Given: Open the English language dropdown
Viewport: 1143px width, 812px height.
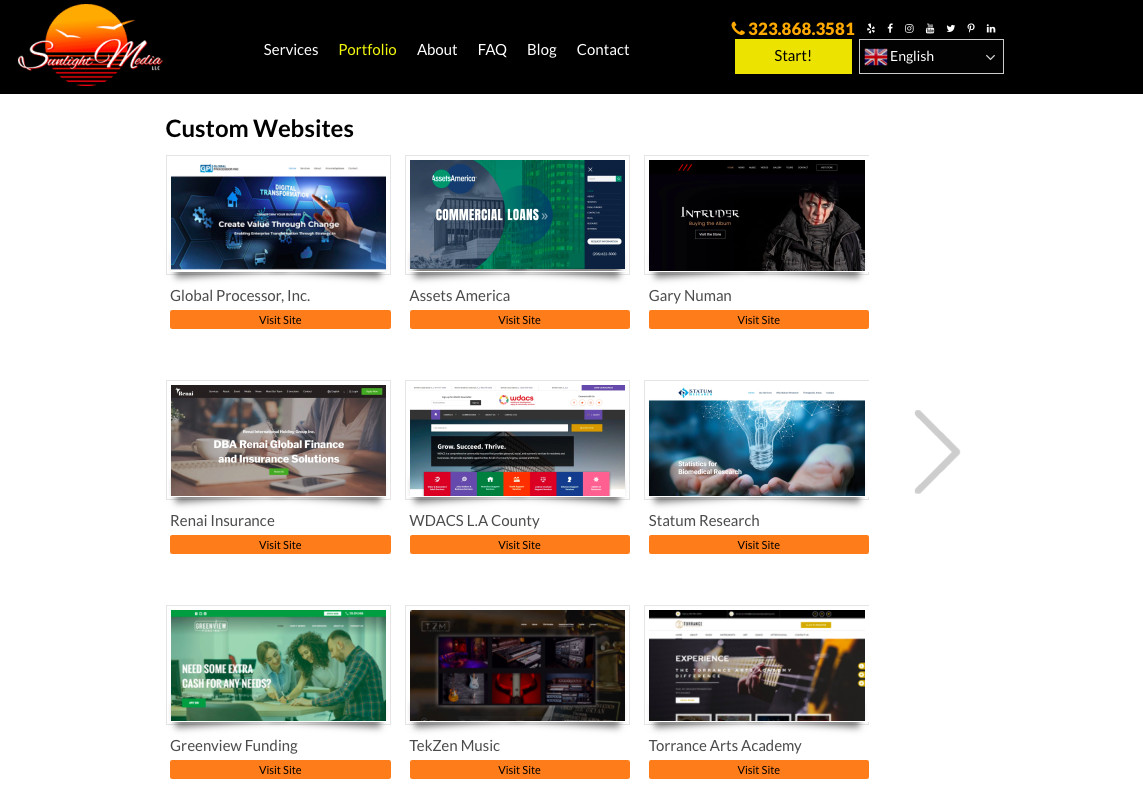Looking at the screenshot, I should pyautogui.click(x=931, y=57).
